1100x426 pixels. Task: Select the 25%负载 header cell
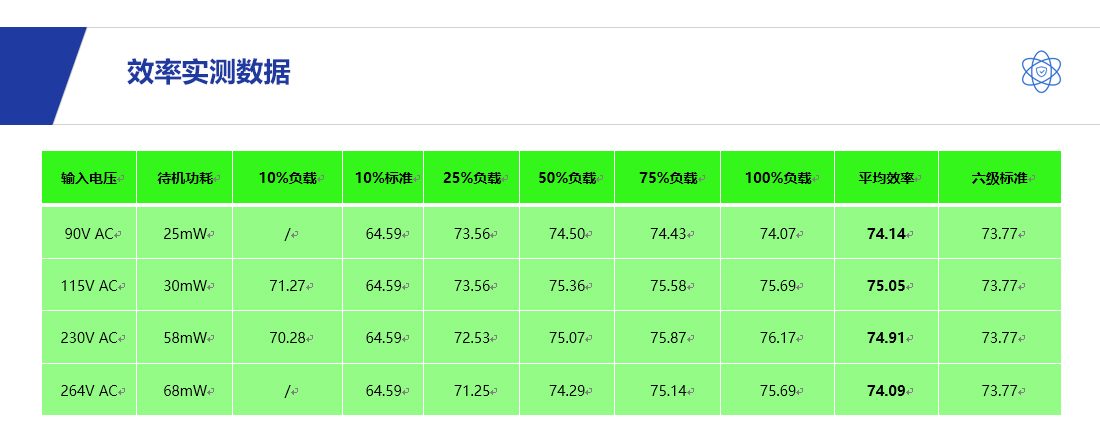click(471, 178)
